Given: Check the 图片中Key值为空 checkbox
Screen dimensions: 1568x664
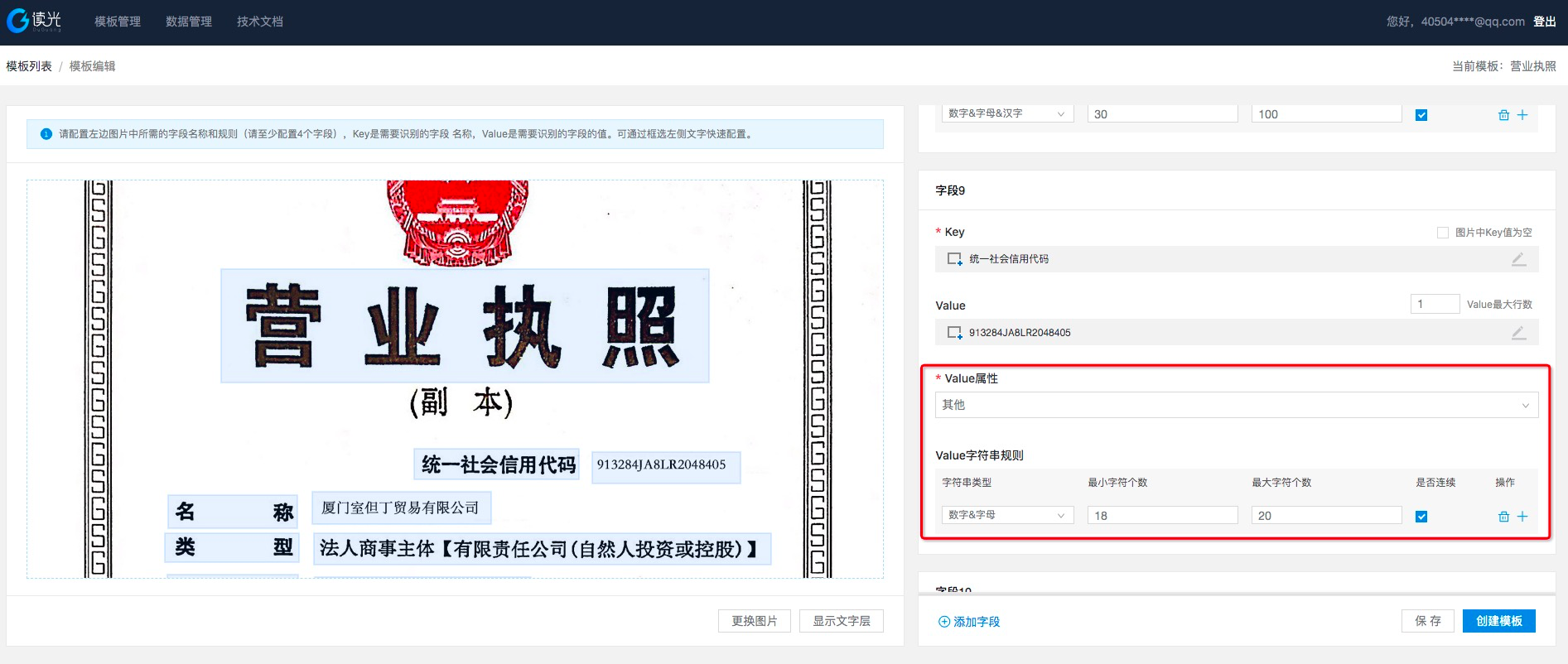Looking at the screenshot, I should coord(1443,233).
